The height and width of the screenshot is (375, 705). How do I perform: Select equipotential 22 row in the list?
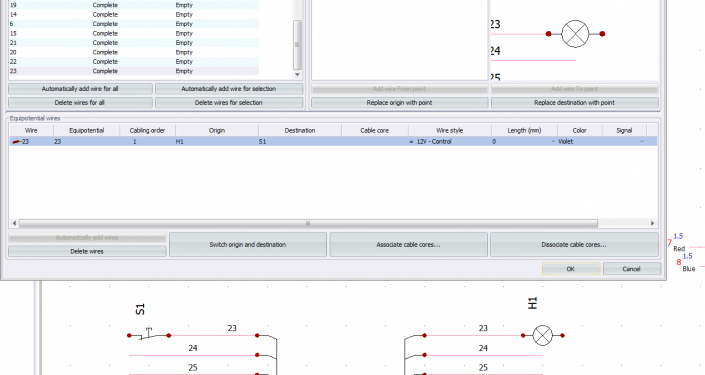(134, 62)
